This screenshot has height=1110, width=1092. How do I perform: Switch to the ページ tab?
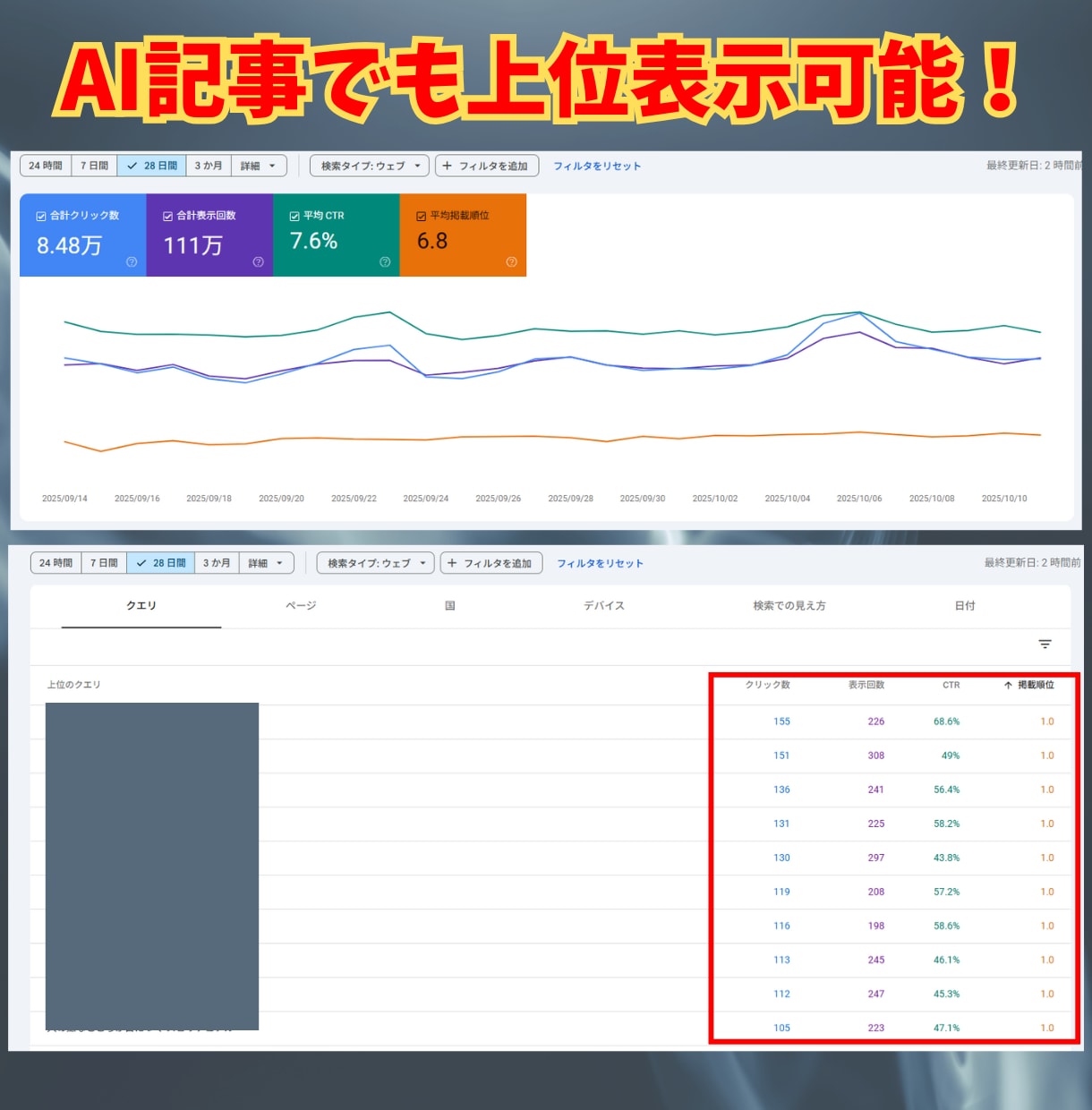tap(301, 606)
